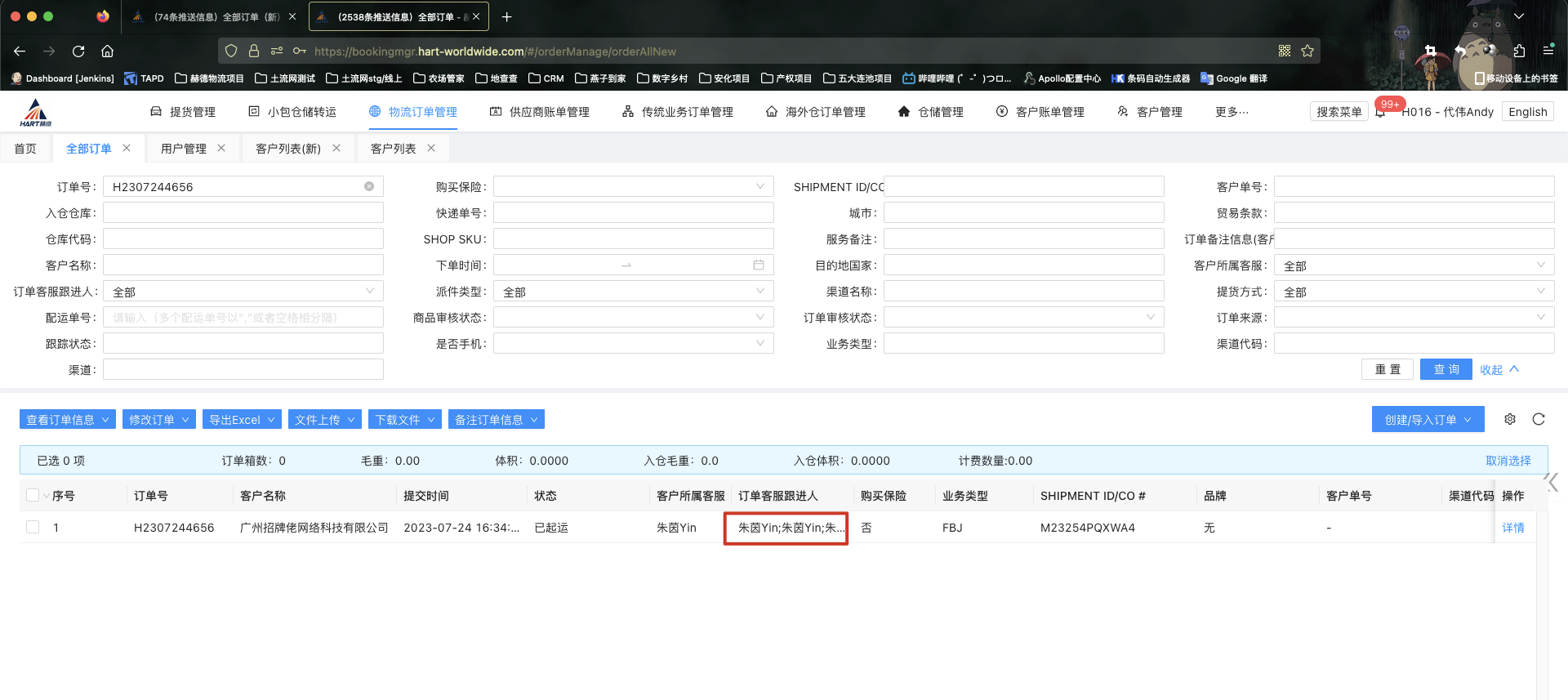Viewport: 1568px width, 700px height.
Task: Expand the 购买保险 dropdown
Action: click(x=633, y=187)
